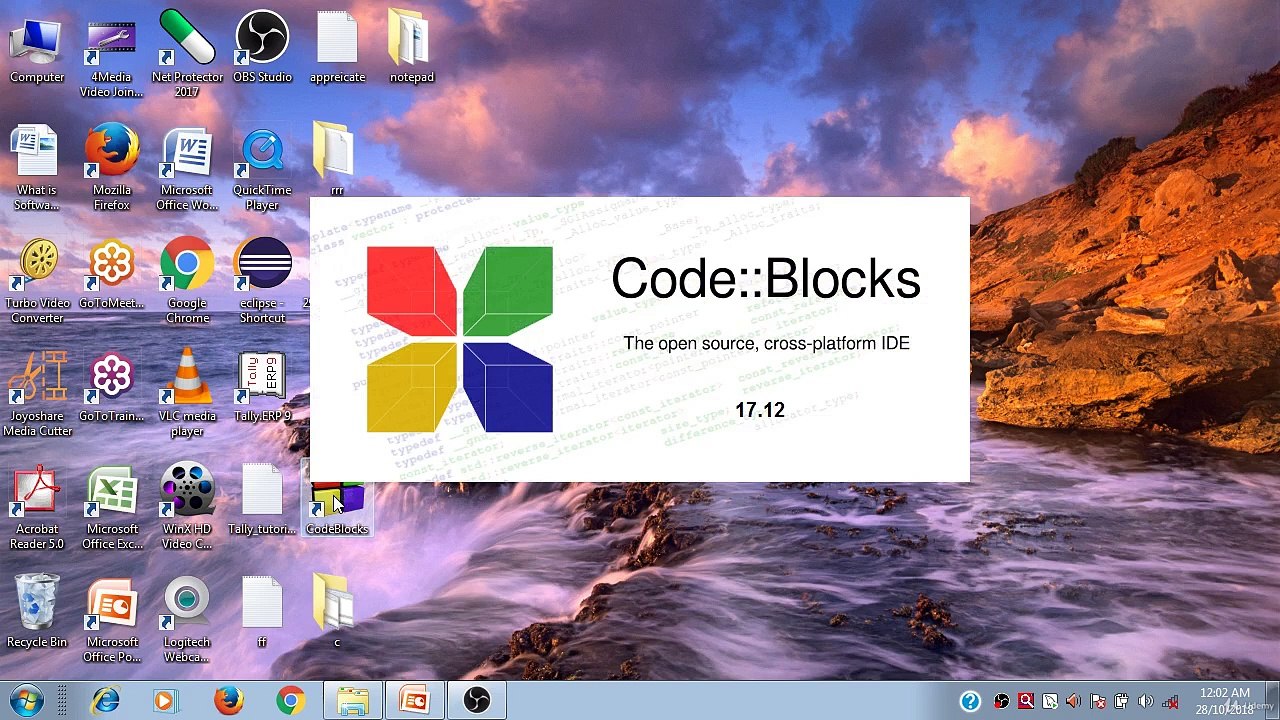Select the Tally_tutori... file icon

point(262,500)
